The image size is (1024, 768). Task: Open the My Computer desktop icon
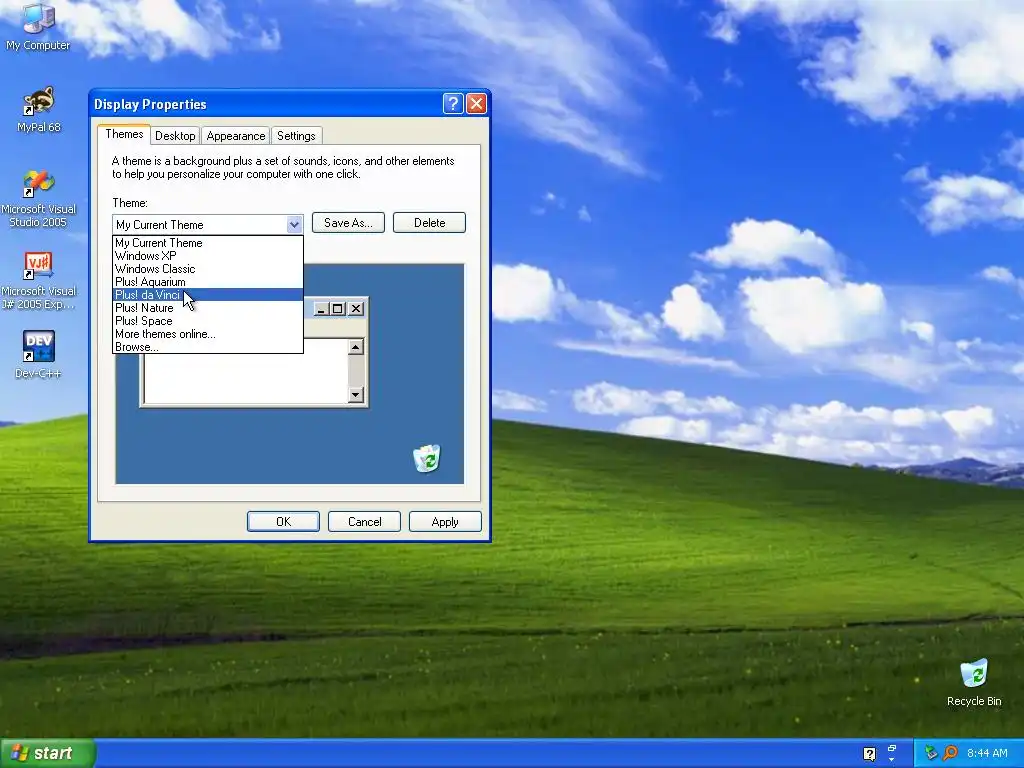tap(39, 26)
